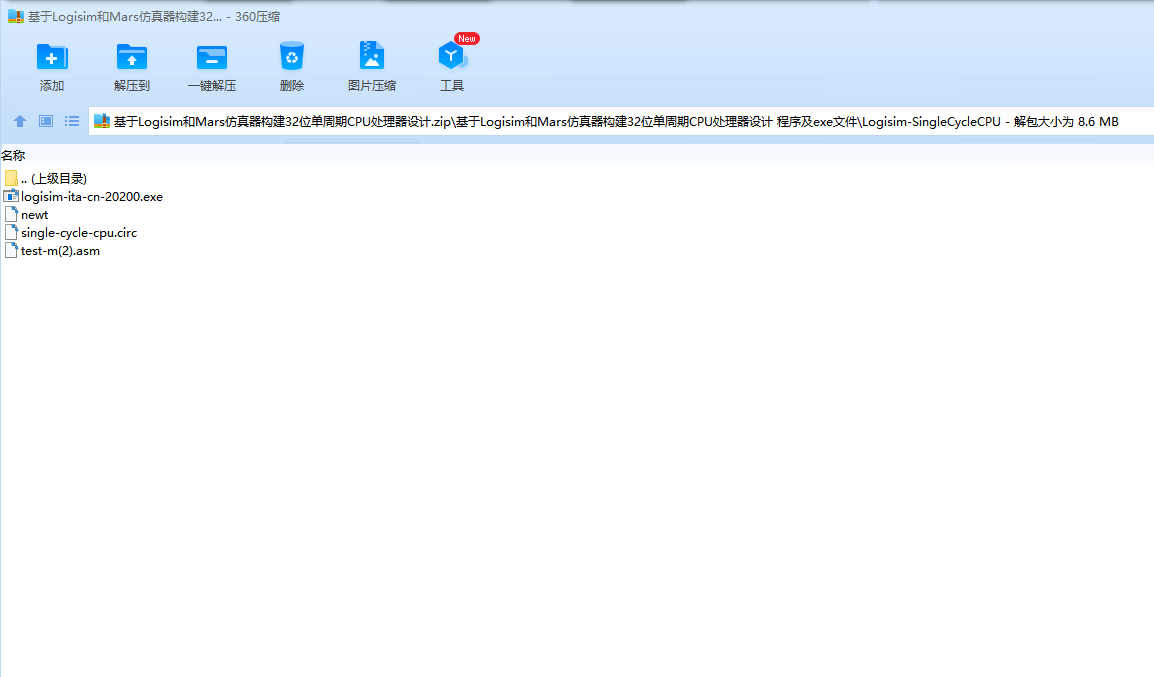Click the 删除 (Delete) trash icon
This screenshot has width=1154, height=677.
pyautogui.click(x=291, y=56)
